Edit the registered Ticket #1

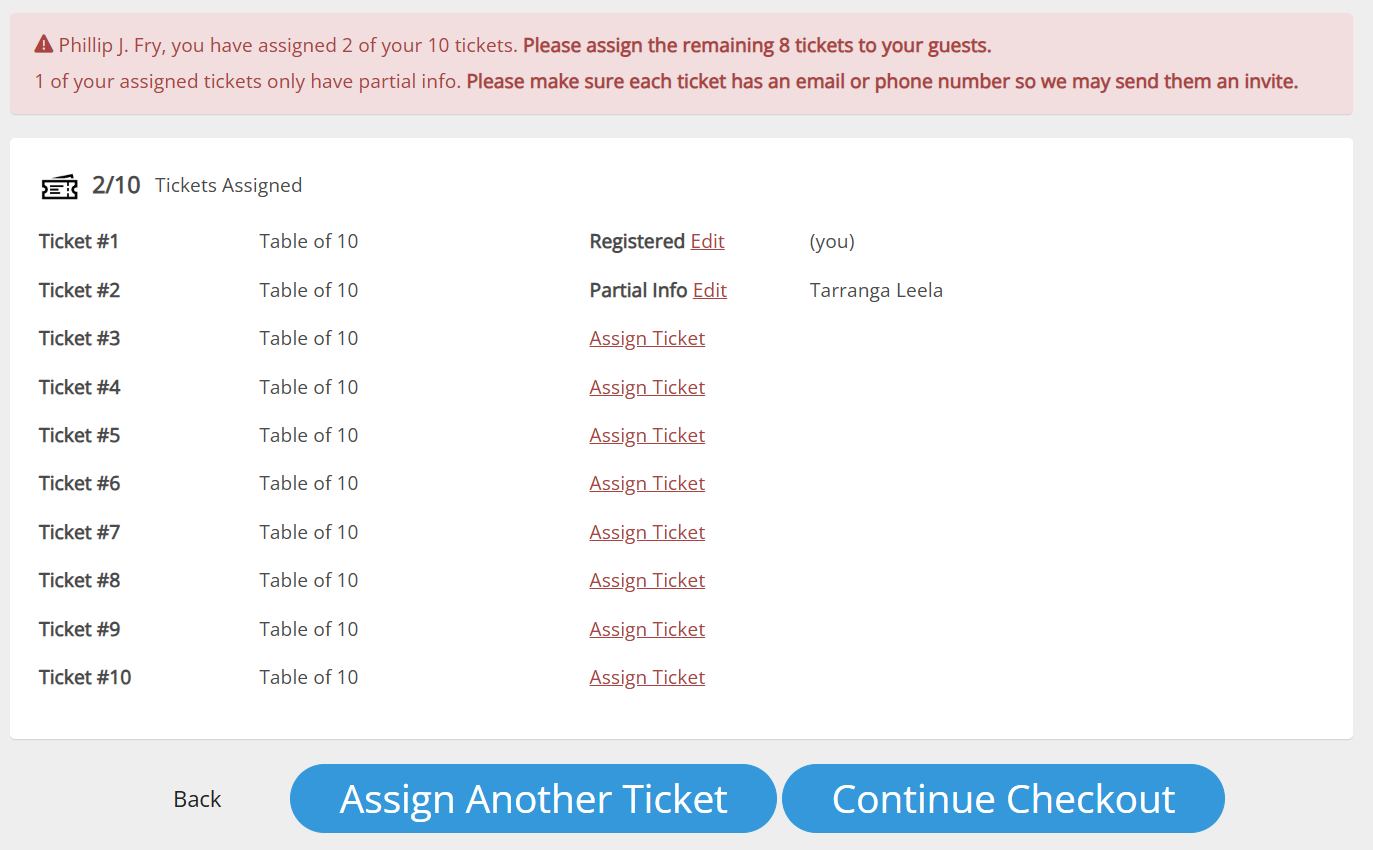(707, 242)
